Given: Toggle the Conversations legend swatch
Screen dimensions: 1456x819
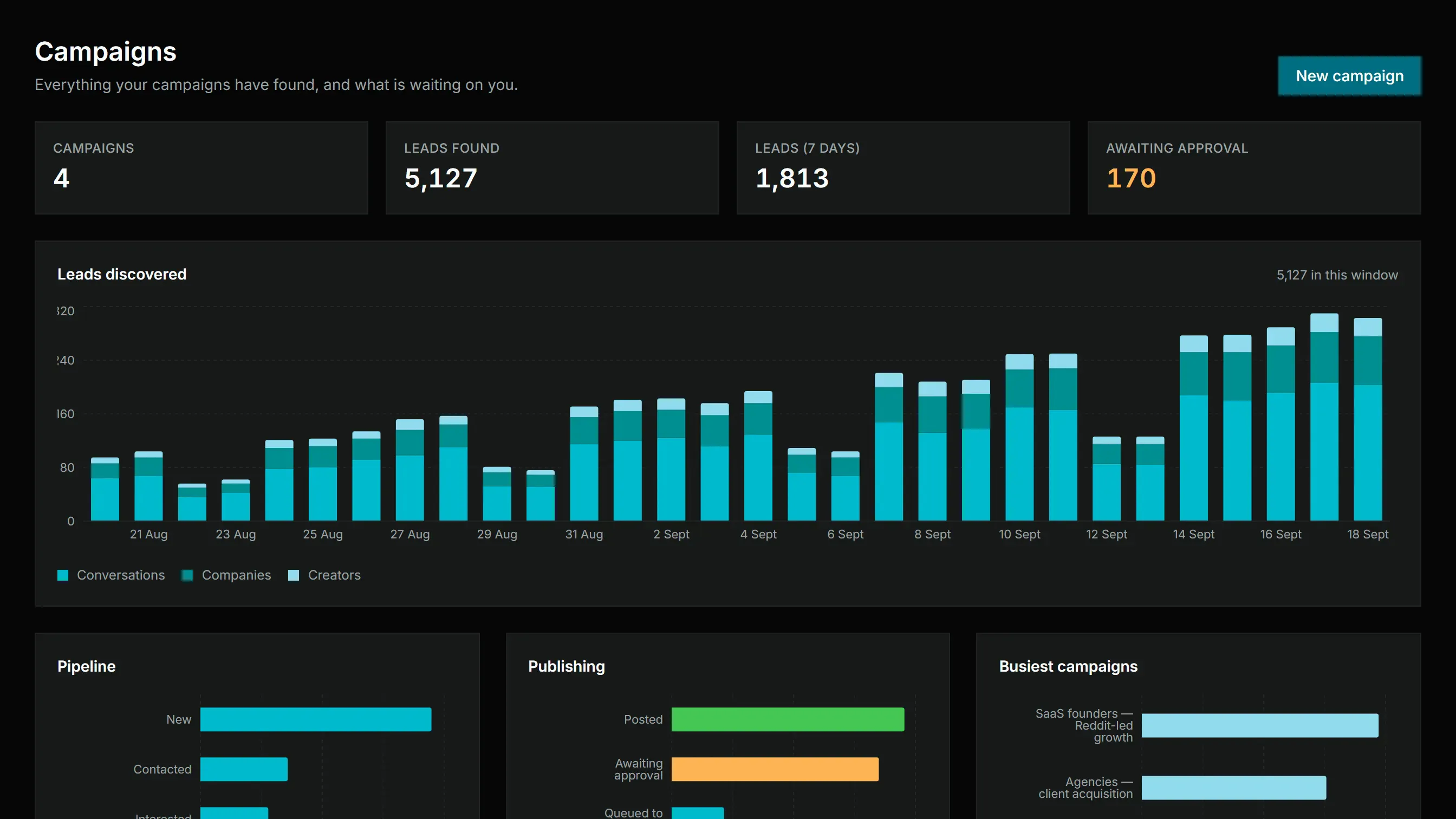Looking at the screenshot, I should (63, 575).
